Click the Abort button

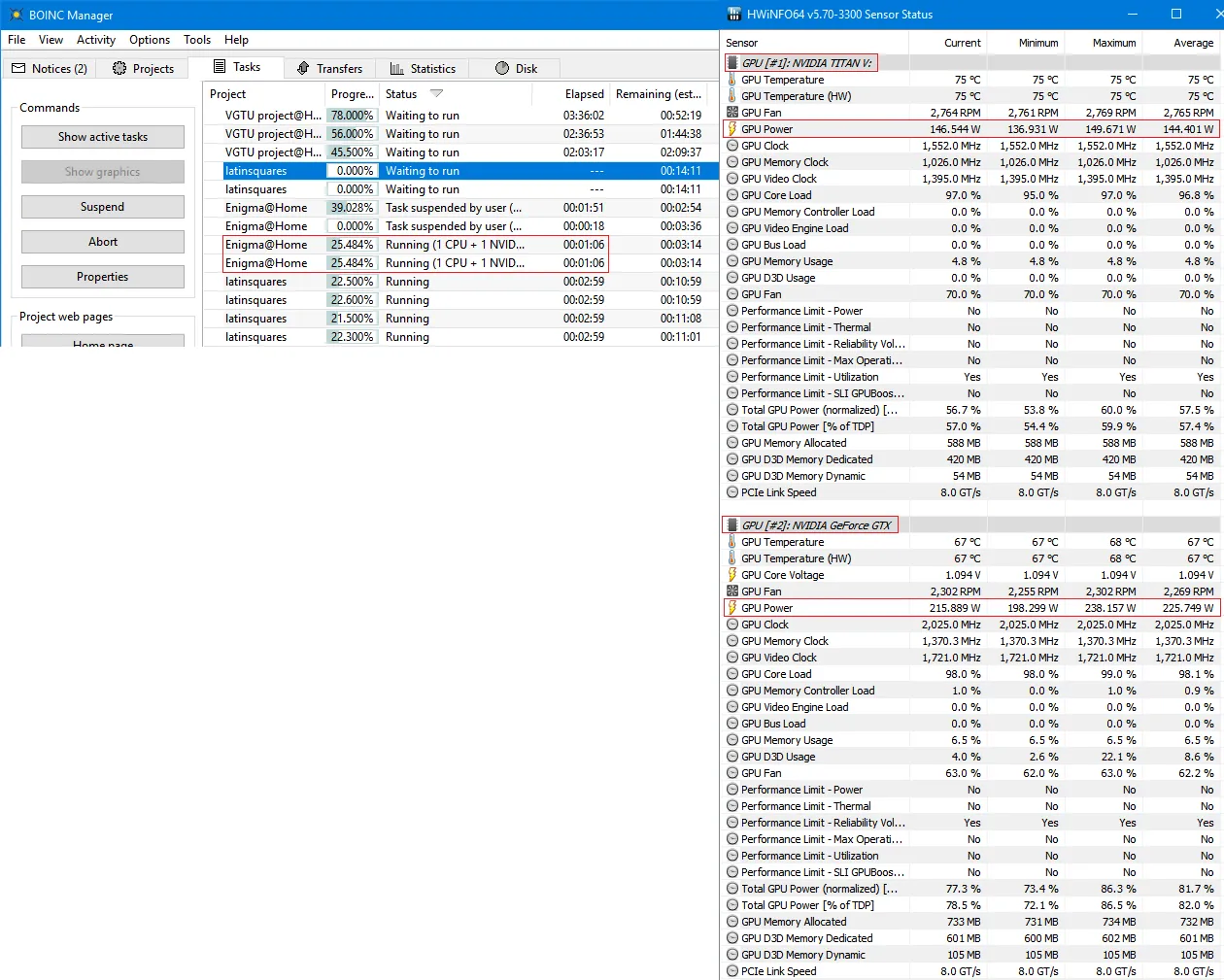[103, 242]
